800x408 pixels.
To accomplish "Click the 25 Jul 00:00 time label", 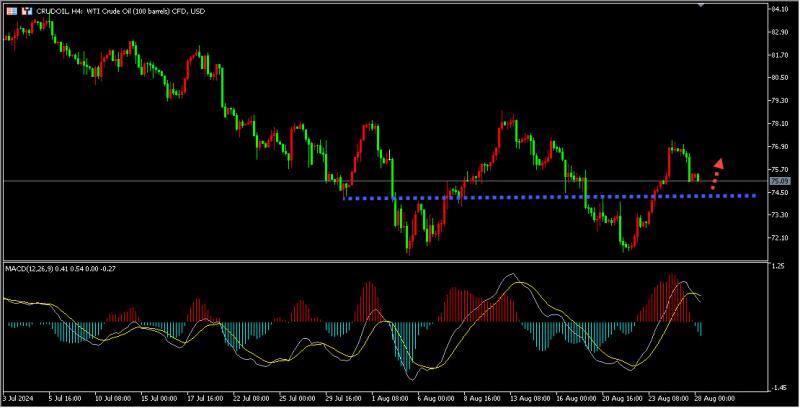I will (x=297, y=398).
